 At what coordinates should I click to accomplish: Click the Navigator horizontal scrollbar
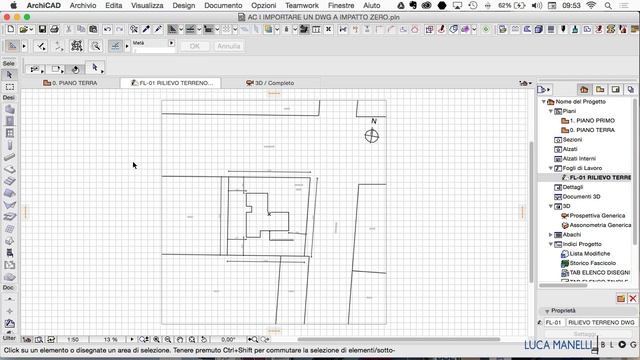[x=563, y=285]
